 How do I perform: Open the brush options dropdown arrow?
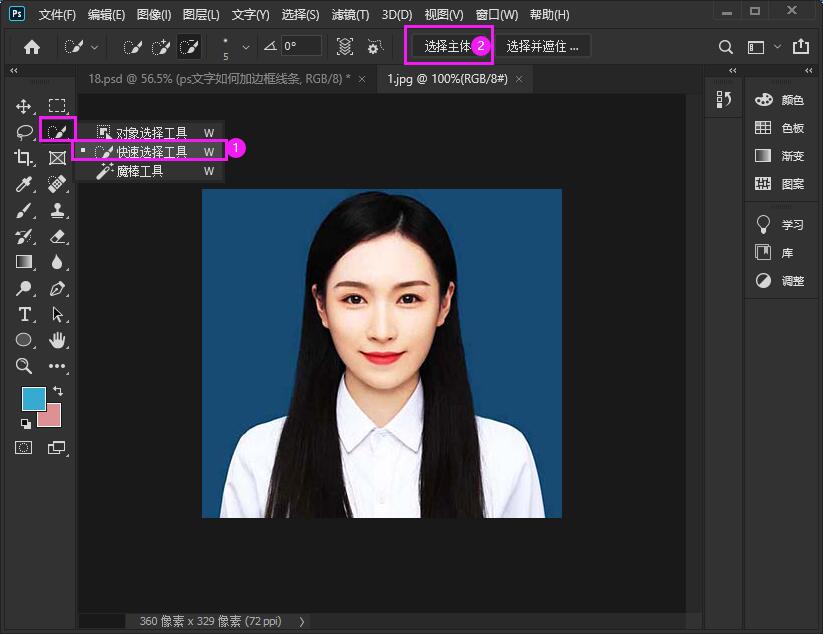click(245, 47)
